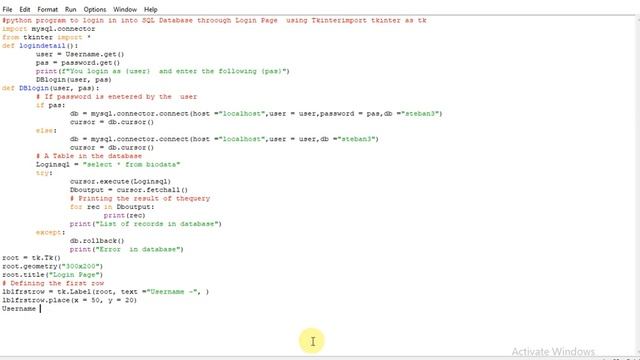
Task: Click the 'def DBlogin(user, pas):' line
Action: [x=51, y=88]
